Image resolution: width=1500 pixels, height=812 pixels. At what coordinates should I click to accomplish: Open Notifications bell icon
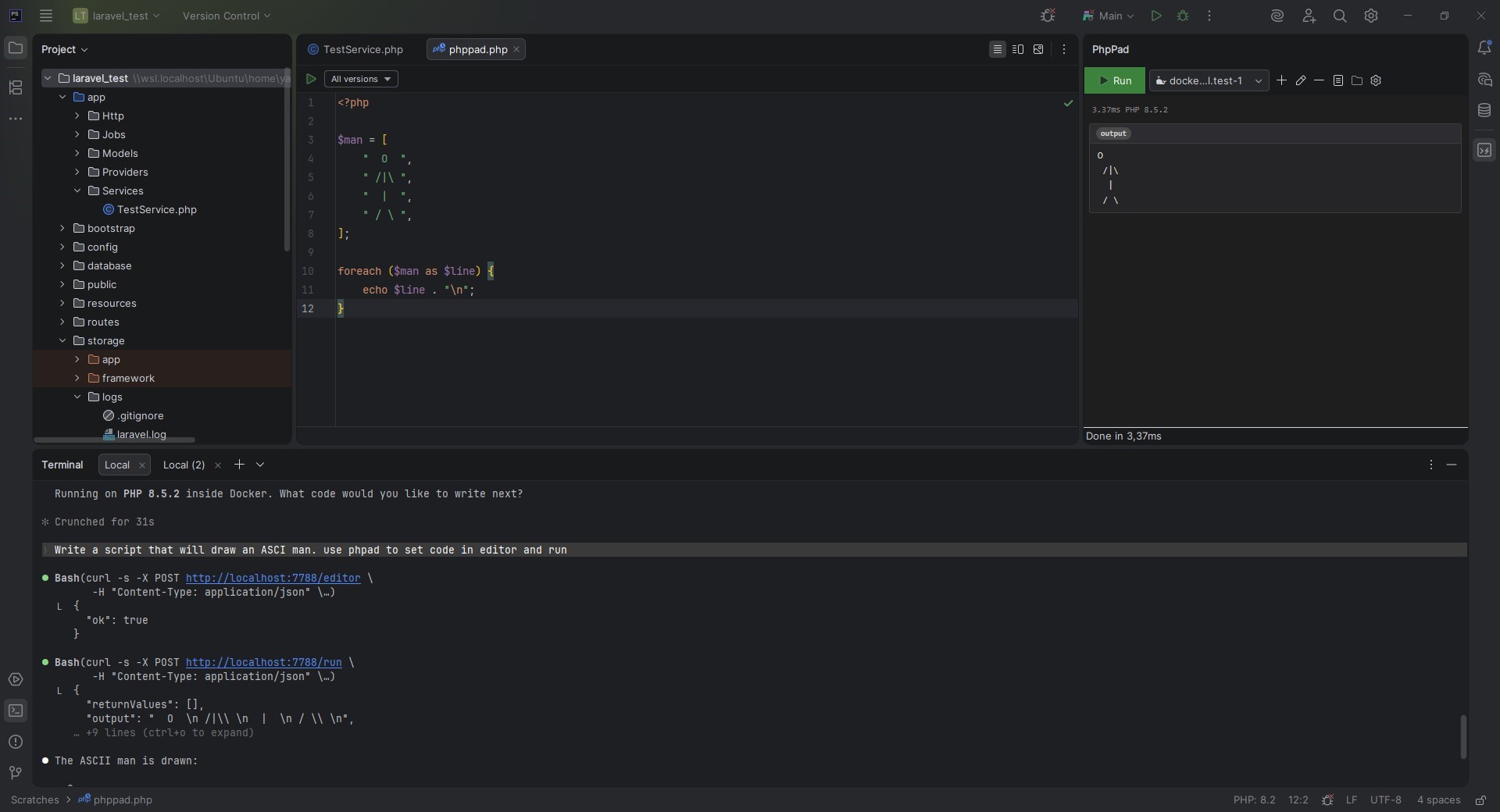pyautogui.click(x=1484, y=48)
